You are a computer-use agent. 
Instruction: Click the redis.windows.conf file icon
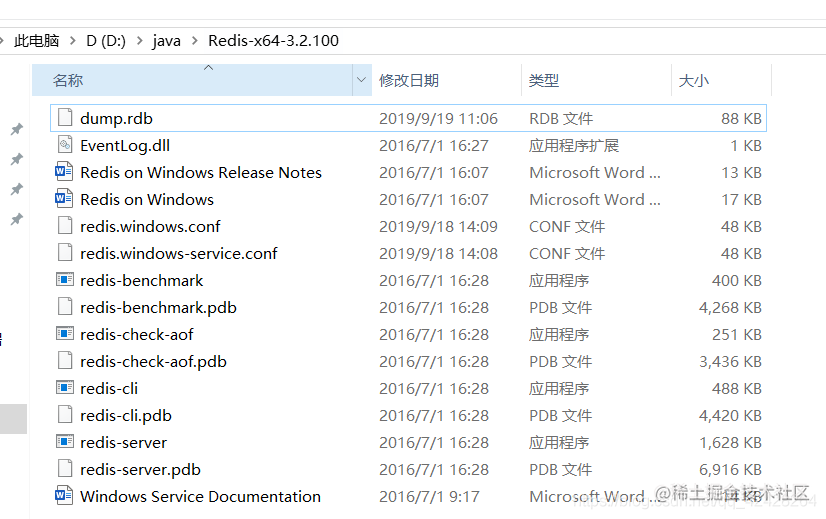coord(65,226)
